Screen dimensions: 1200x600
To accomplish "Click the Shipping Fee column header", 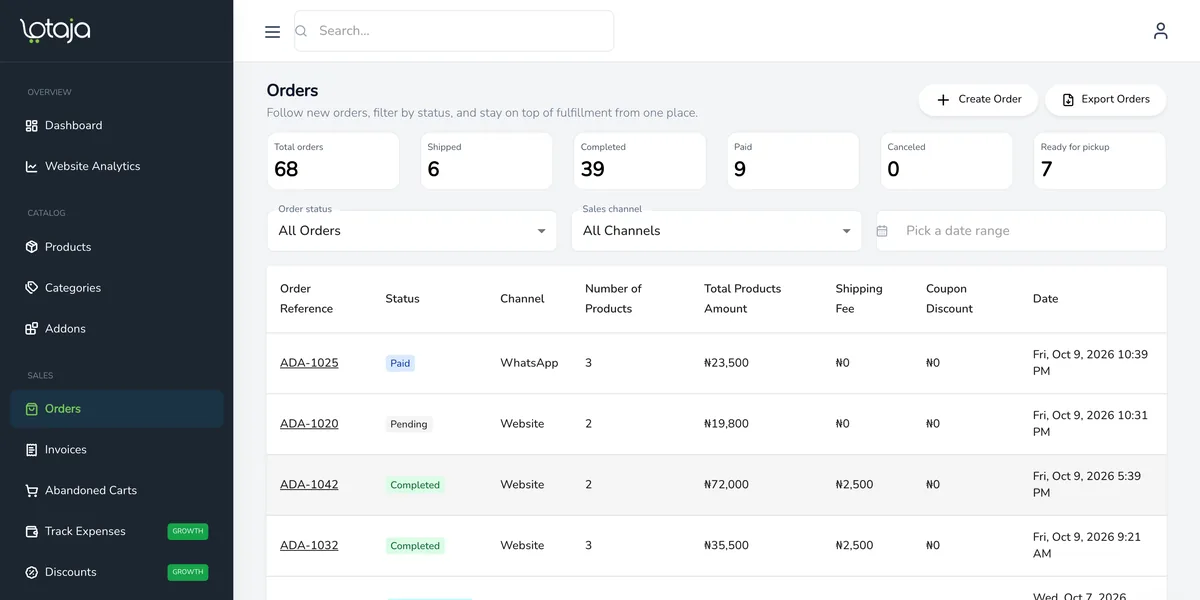I will pos(859,299).
